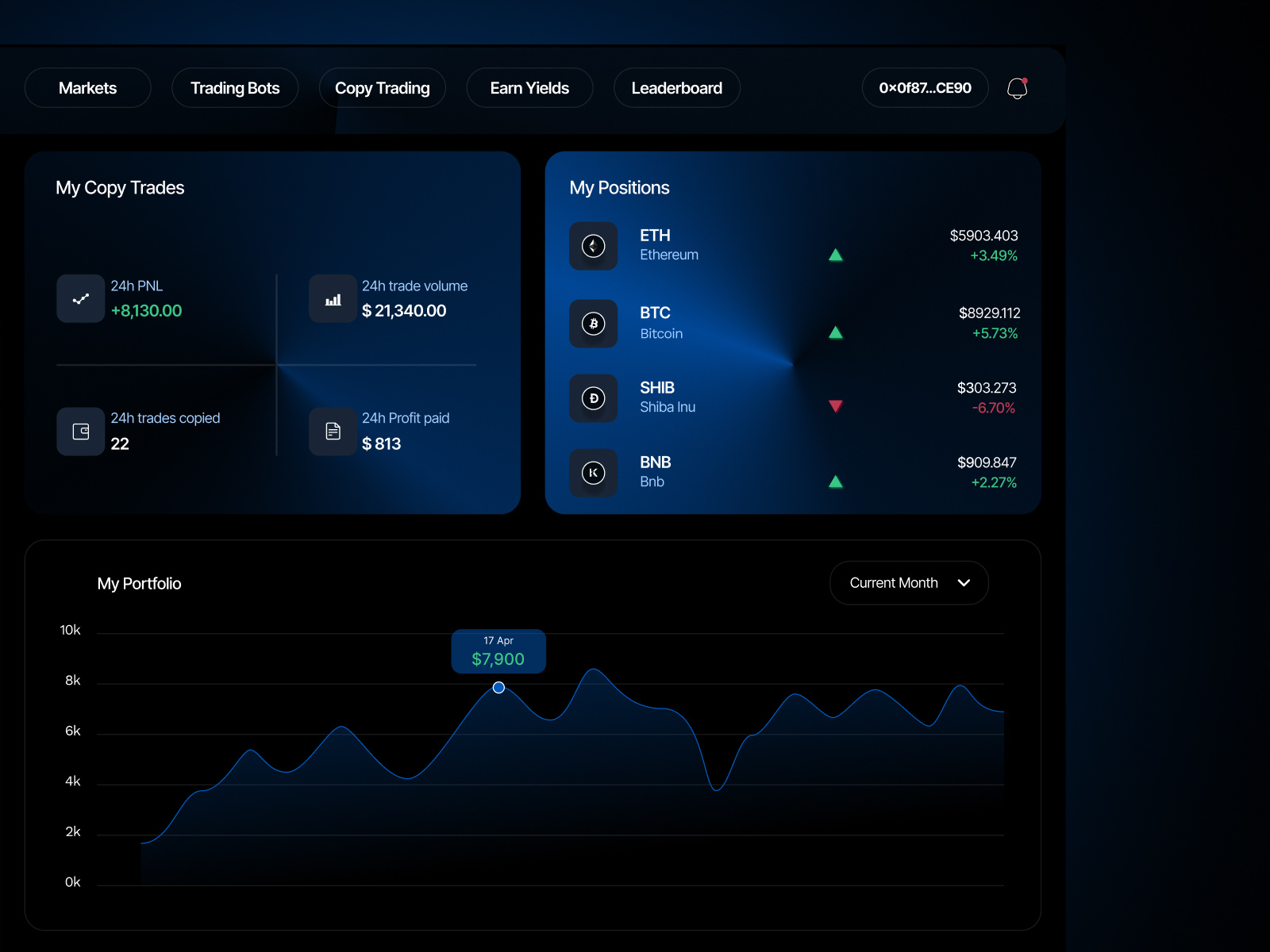Screen dimensions: 1270x952
Task: Click the 24h trade volume chart icon
Action: (333, 298)
